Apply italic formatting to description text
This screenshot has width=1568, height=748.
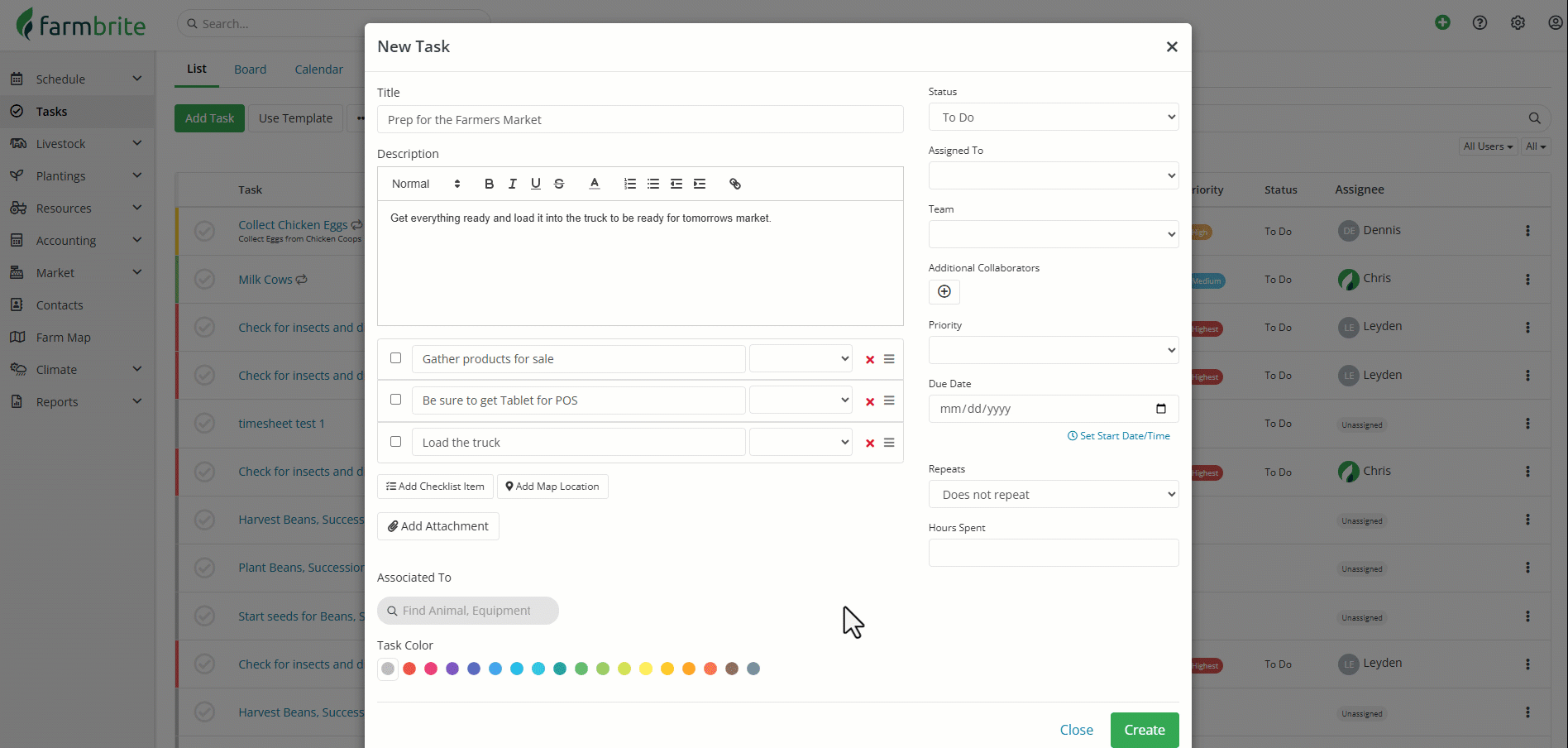(x=512, y=184)
